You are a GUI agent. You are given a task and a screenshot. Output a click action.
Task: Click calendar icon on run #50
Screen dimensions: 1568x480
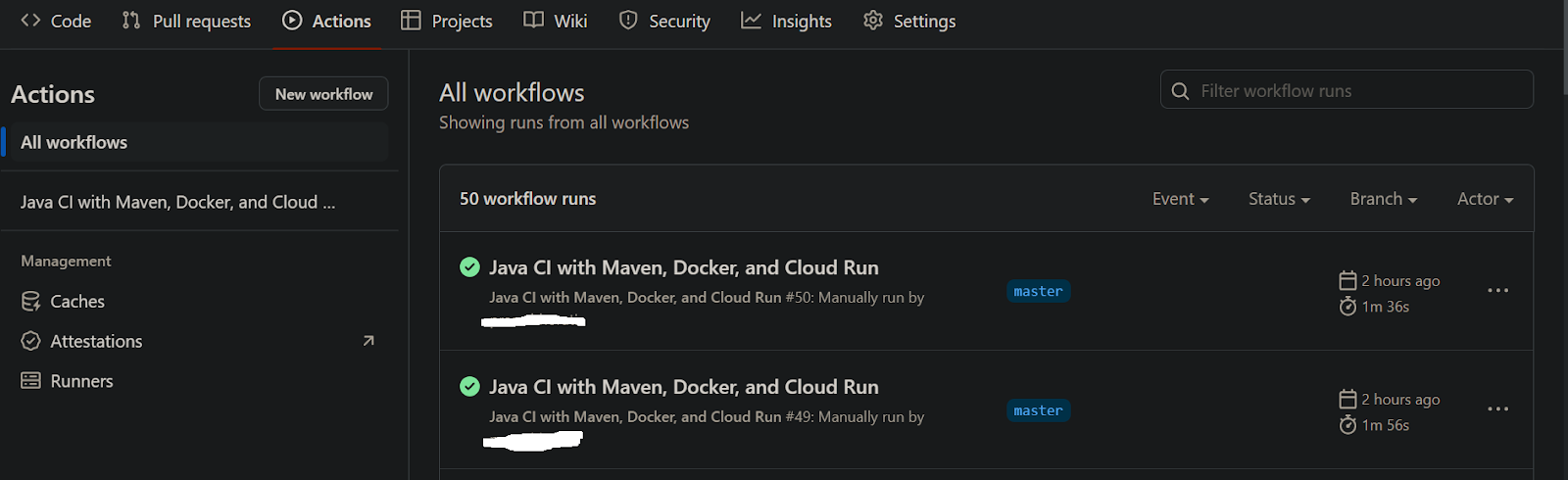pos(1347,280)
